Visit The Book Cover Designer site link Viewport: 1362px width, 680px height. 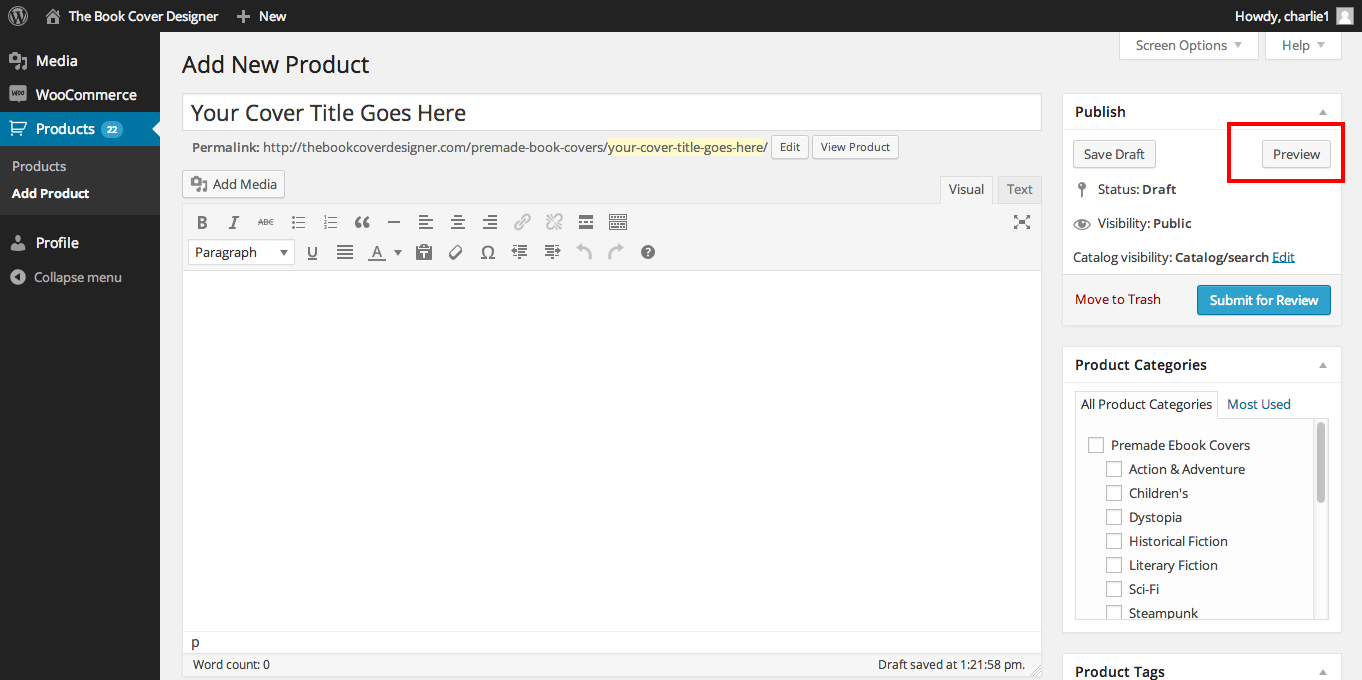132,16
